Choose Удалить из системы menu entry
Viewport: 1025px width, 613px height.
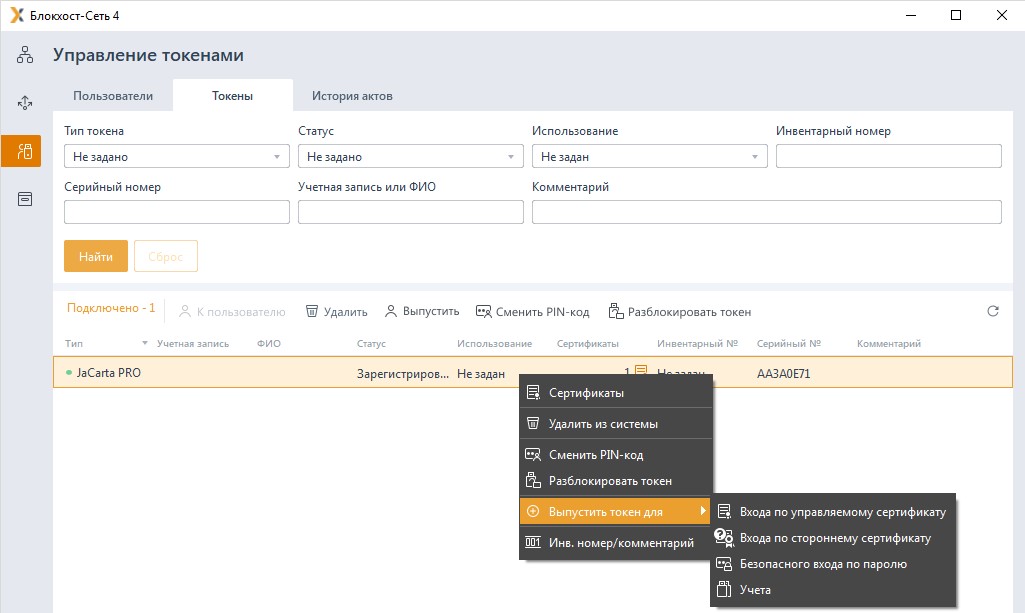coord(603,424)
